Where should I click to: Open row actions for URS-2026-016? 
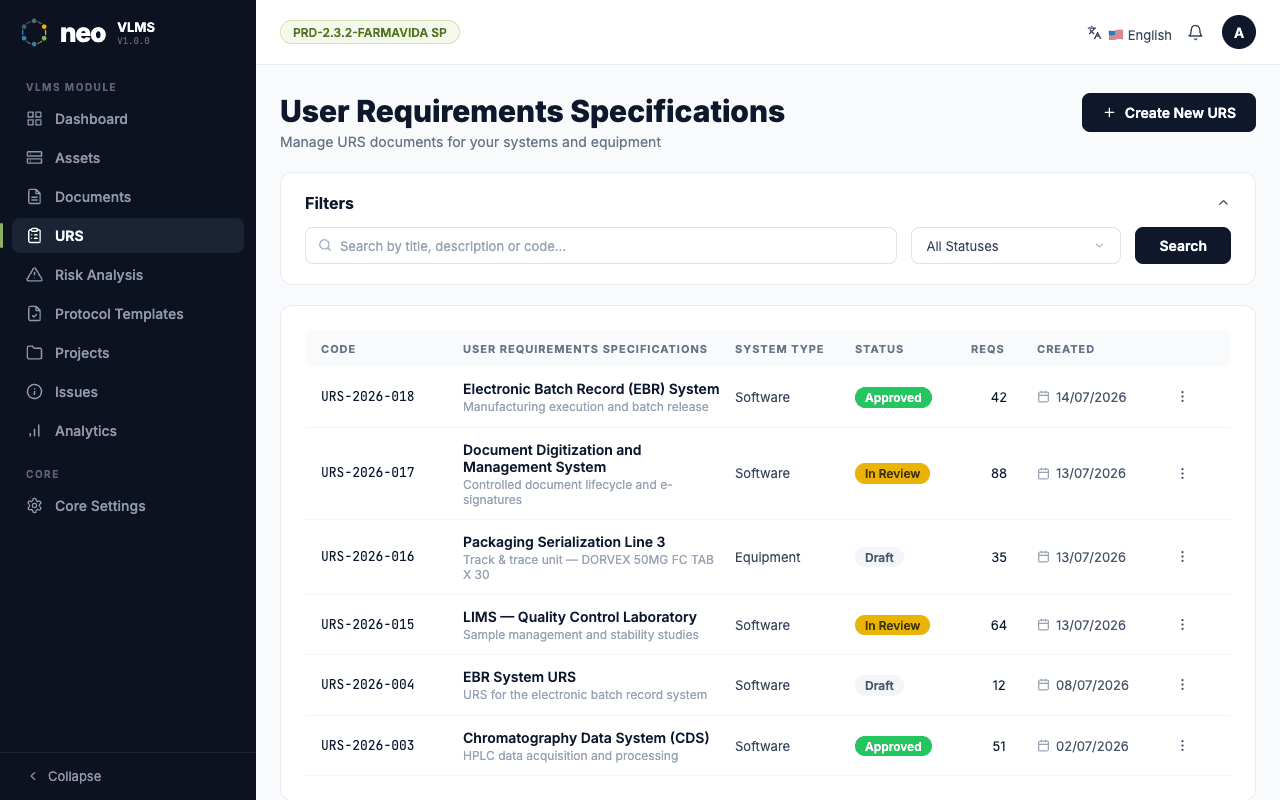1182,557
